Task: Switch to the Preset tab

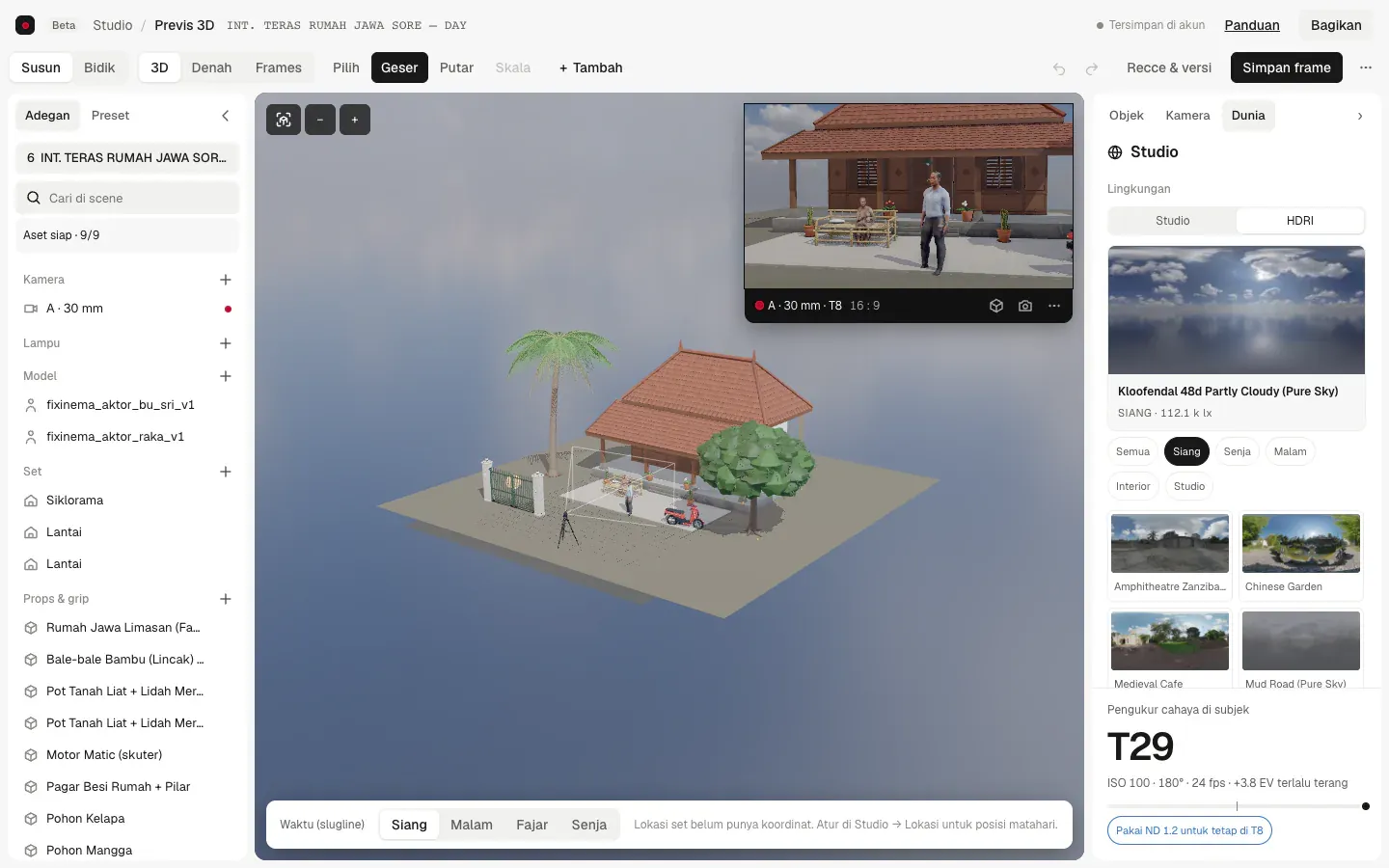Action: point(110,116)
